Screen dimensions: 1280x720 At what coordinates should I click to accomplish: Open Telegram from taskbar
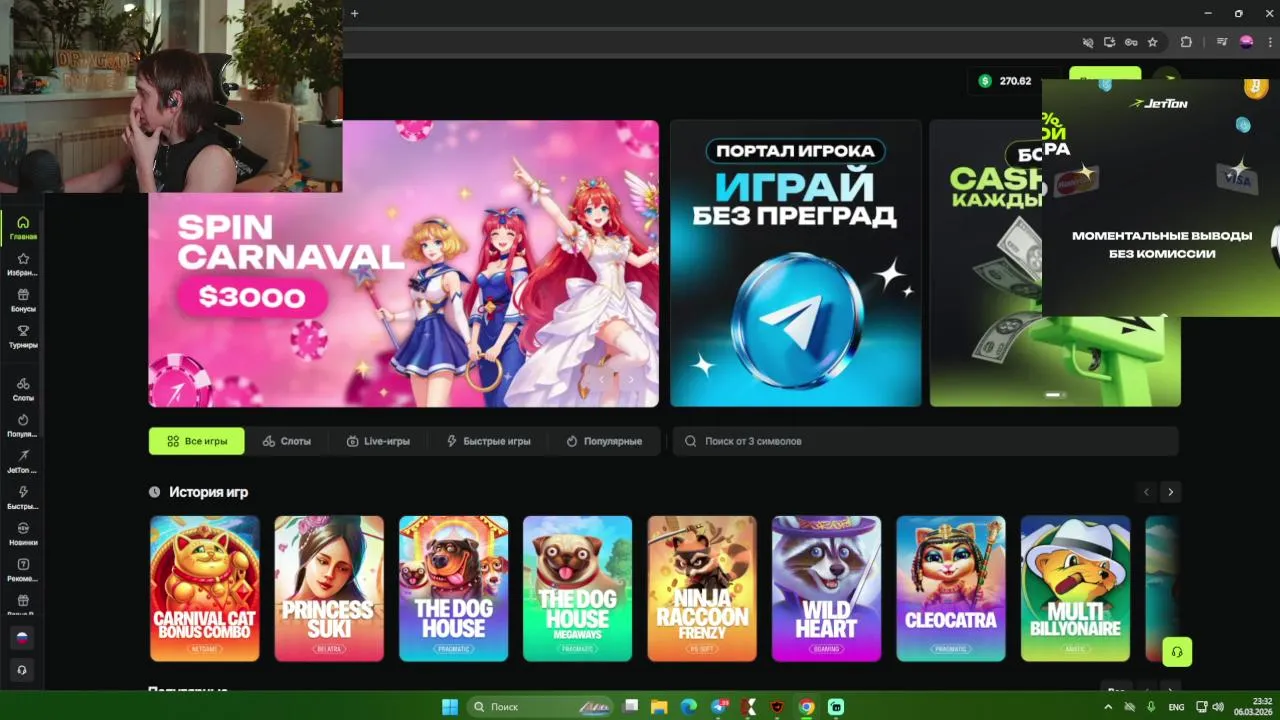pos(719,707)
